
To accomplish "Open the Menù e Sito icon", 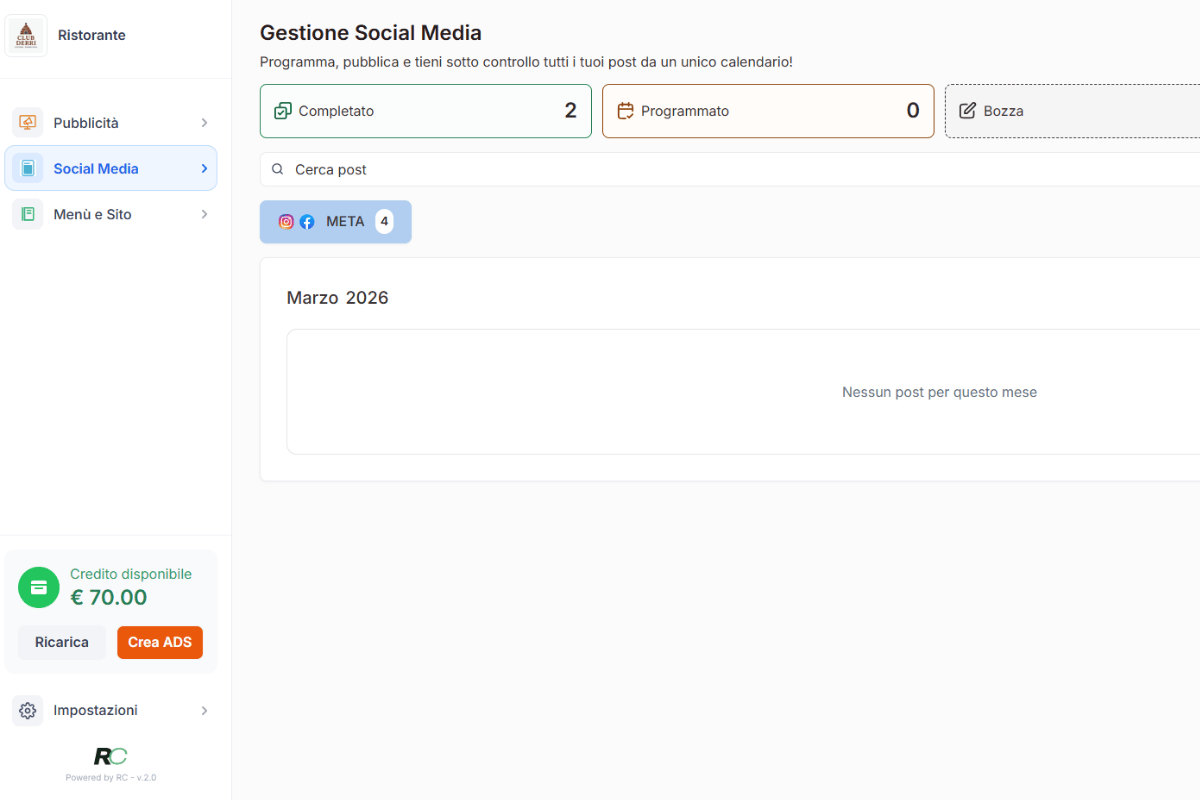I will tap(28, 214).
